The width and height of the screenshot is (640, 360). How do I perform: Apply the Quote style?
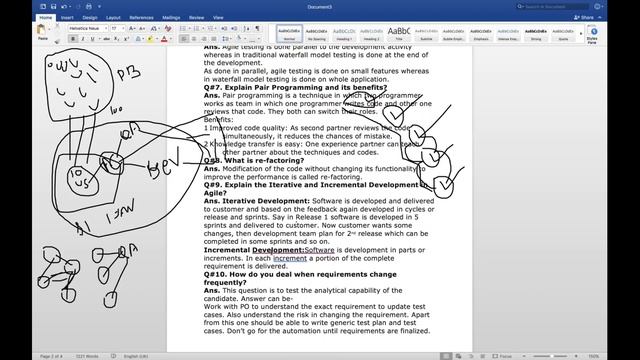pyautogui.click(x=563, y=33)
